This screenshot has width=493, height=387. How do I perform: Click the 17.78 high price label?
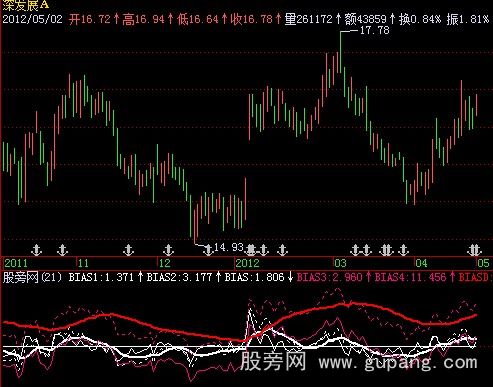click(375, 30)
